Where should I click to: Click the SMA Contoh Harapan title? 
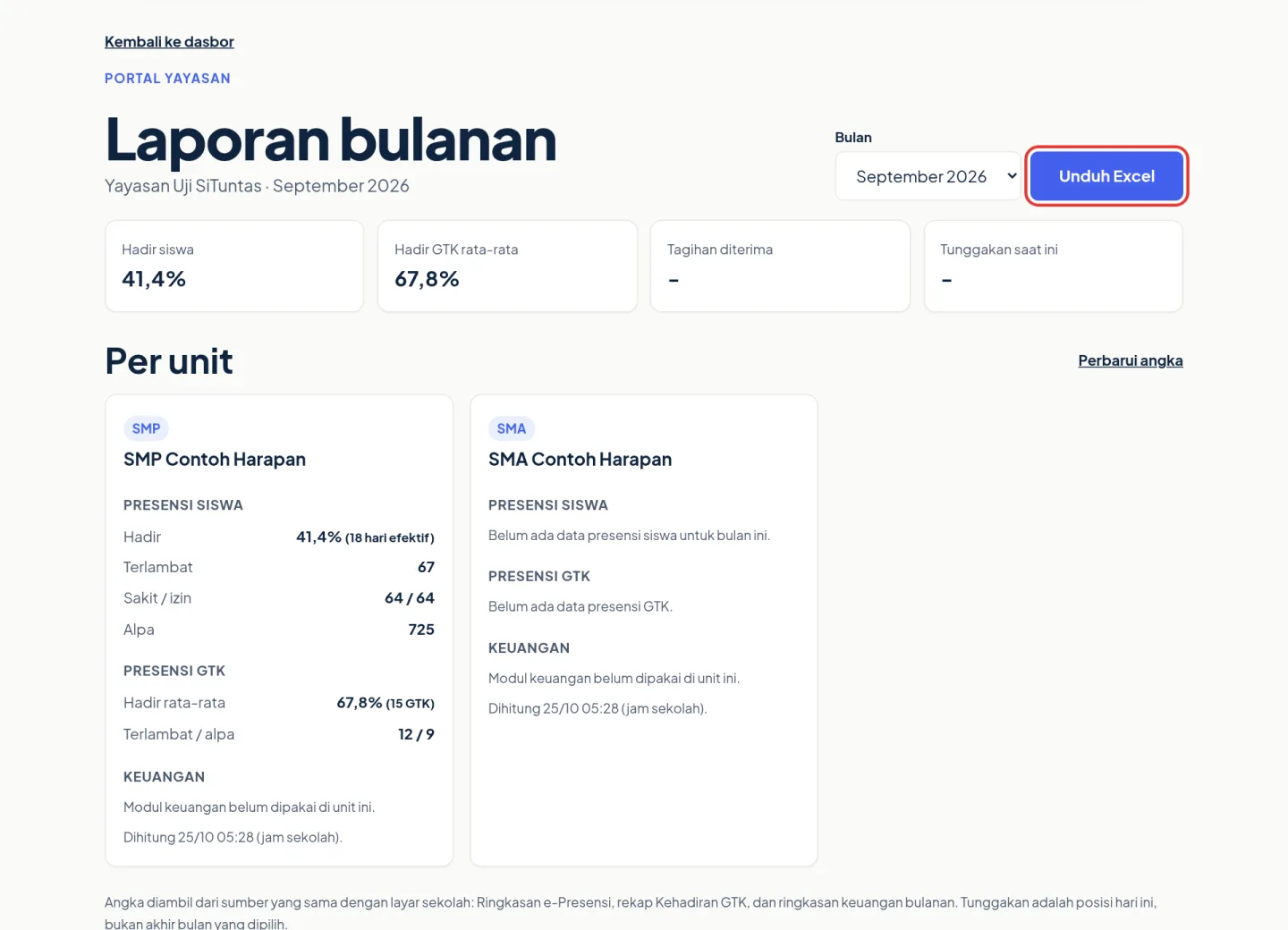pos(580,460)
